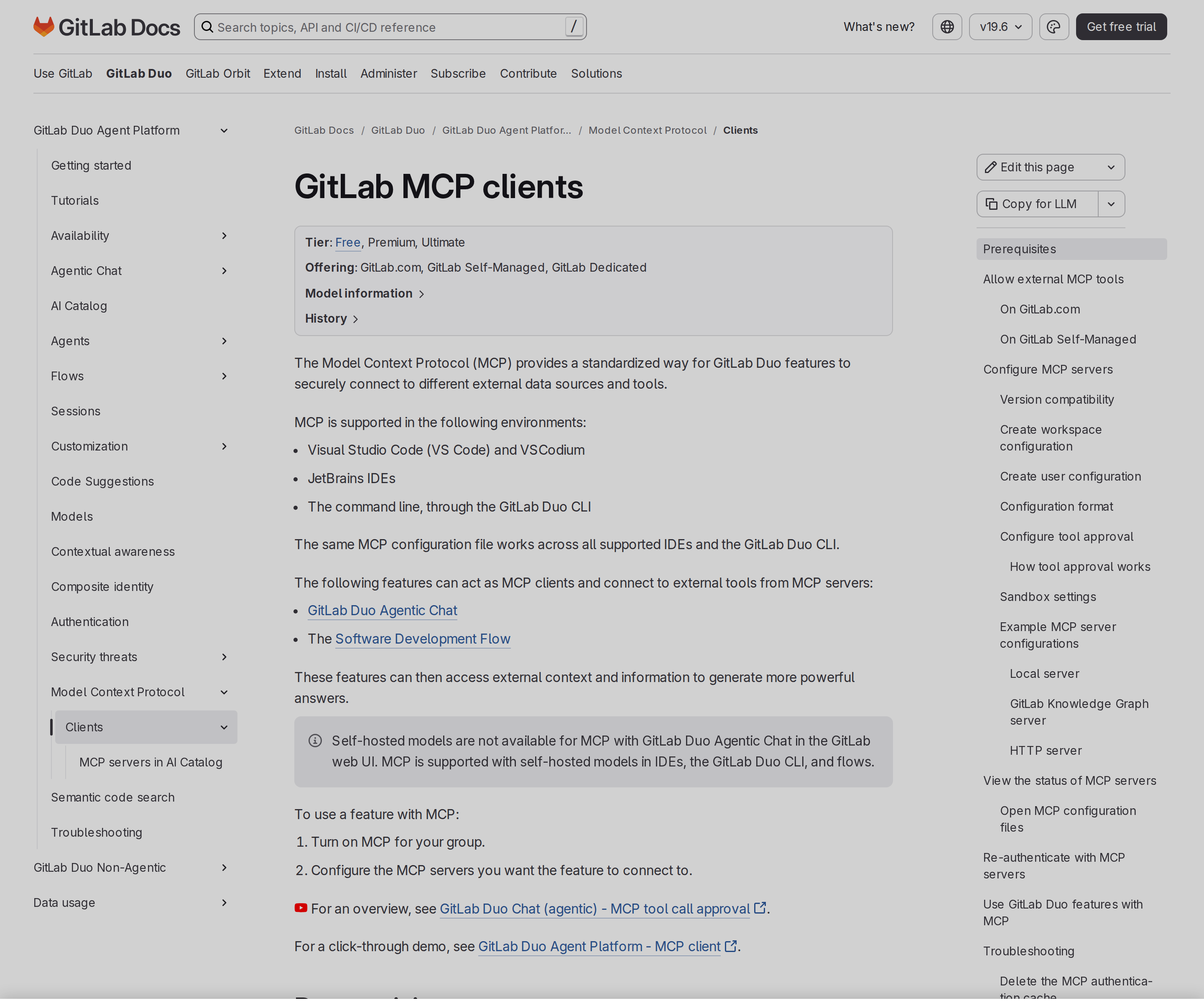Open the Software Development Flow link
Viewport: 1204px width, 1003px height.
pyautogui.click(x=423, y=639)
